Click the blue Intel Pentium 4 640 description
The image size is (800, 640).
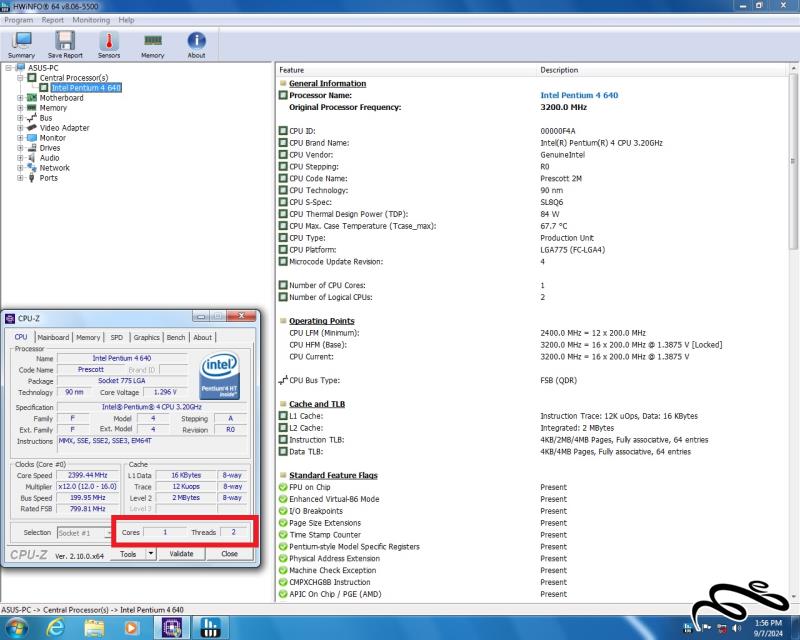(x=579, y=95)
